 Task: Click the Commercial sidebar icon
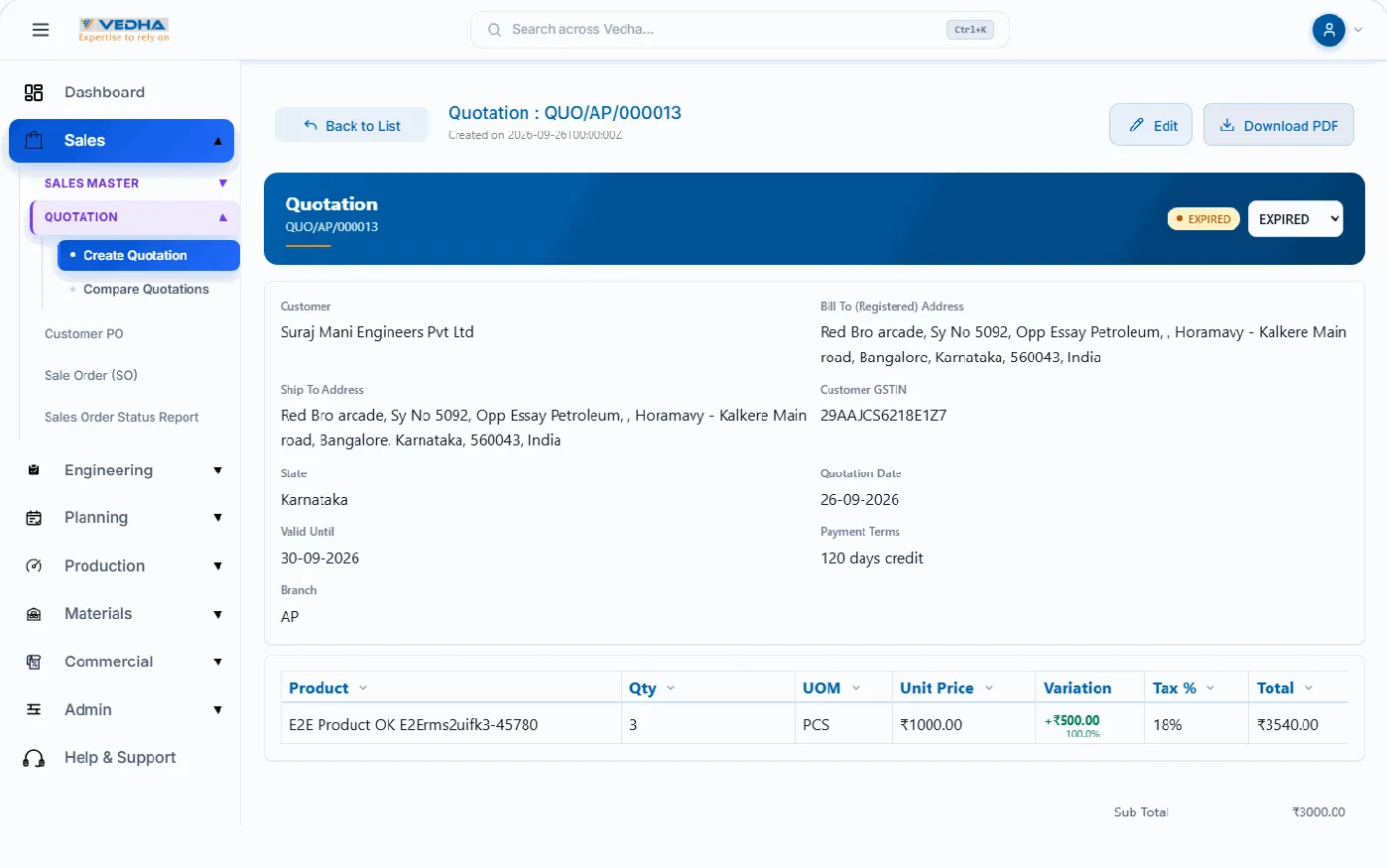(x=34, y=662)
